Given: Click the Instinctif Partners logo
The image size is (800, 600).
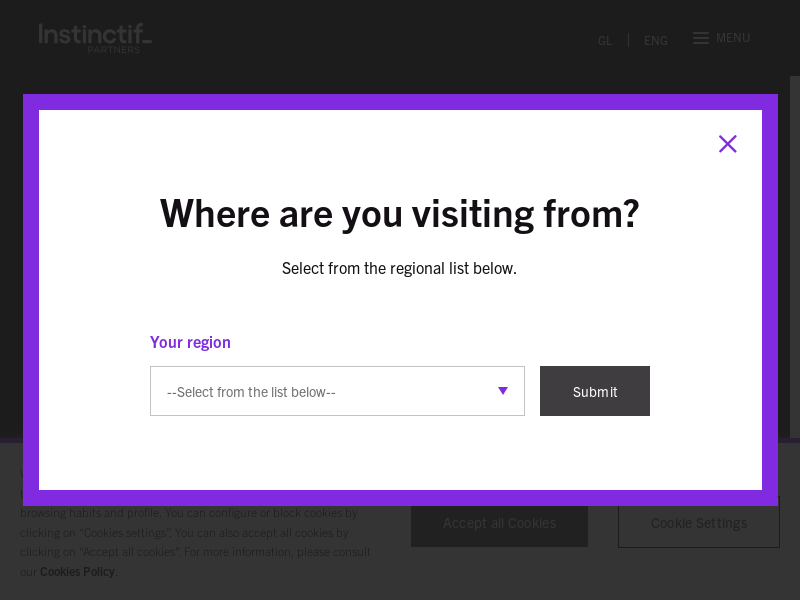Looking at the screenshot, I should pos(95,37).
